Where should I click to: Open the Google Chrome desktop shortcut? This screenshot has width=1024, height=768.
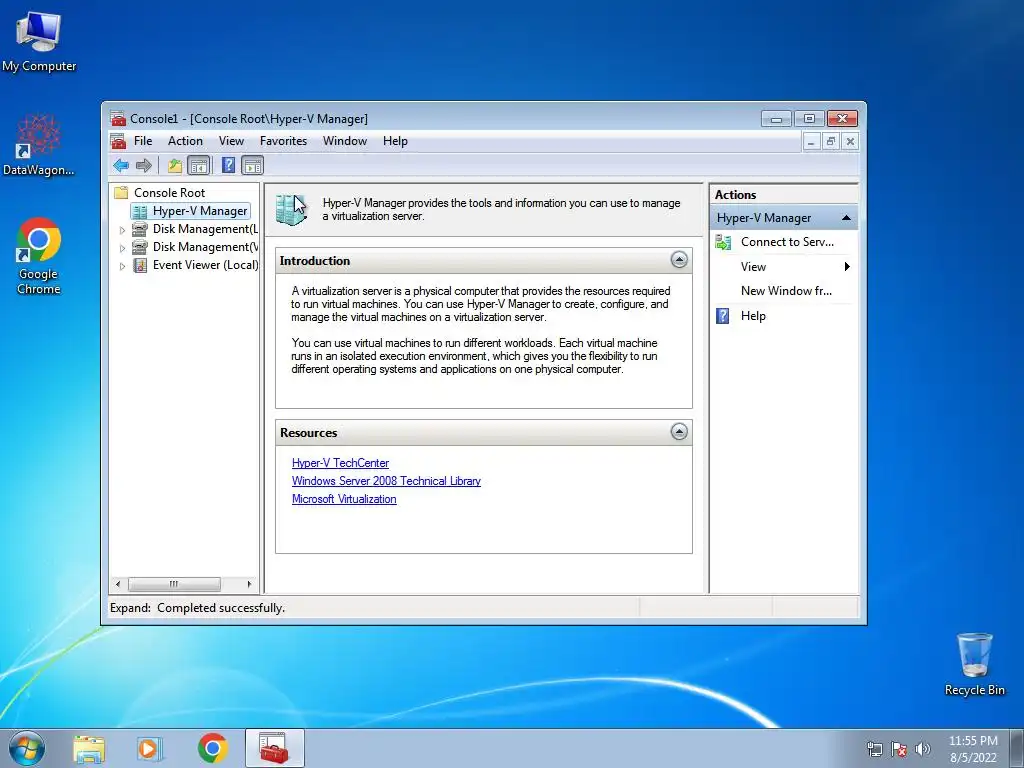[39, 256]
